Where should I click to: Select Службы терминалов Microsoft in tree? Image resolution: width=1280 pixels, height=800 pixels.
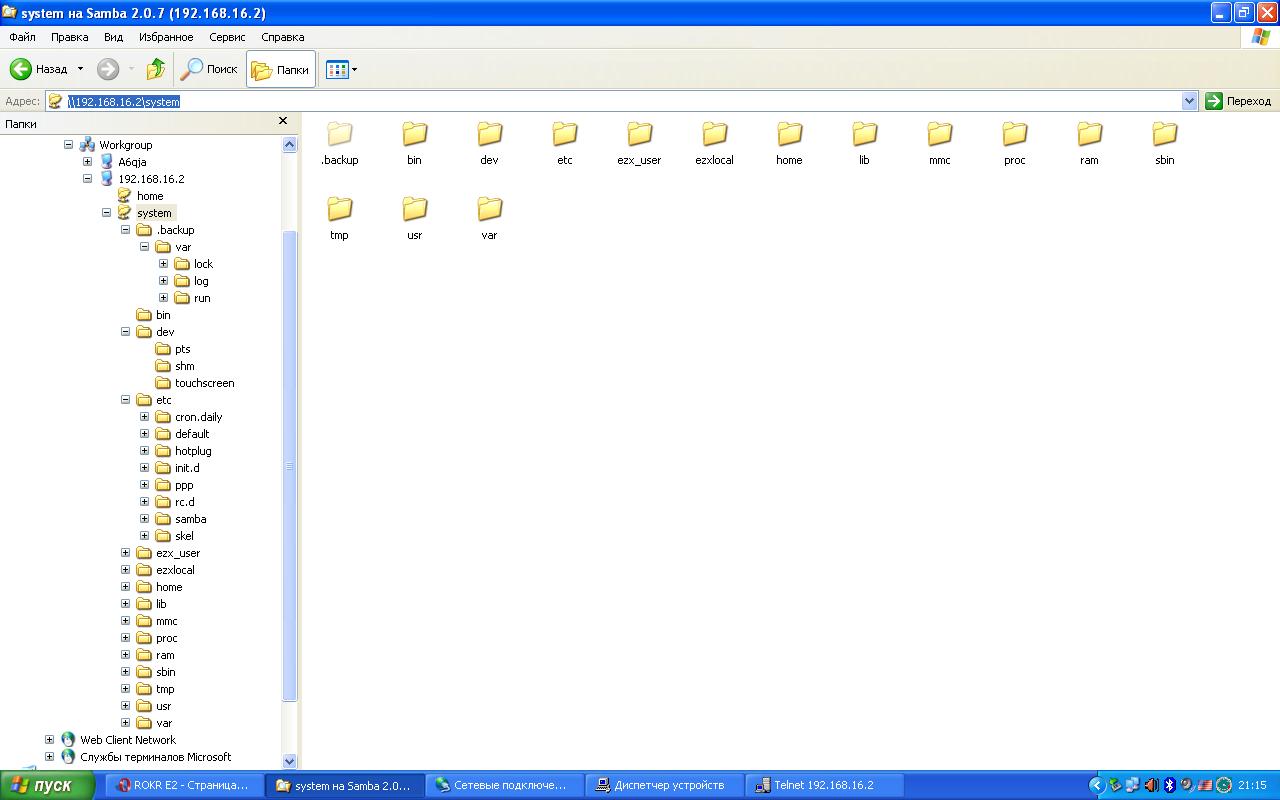[x=155, y=757]
